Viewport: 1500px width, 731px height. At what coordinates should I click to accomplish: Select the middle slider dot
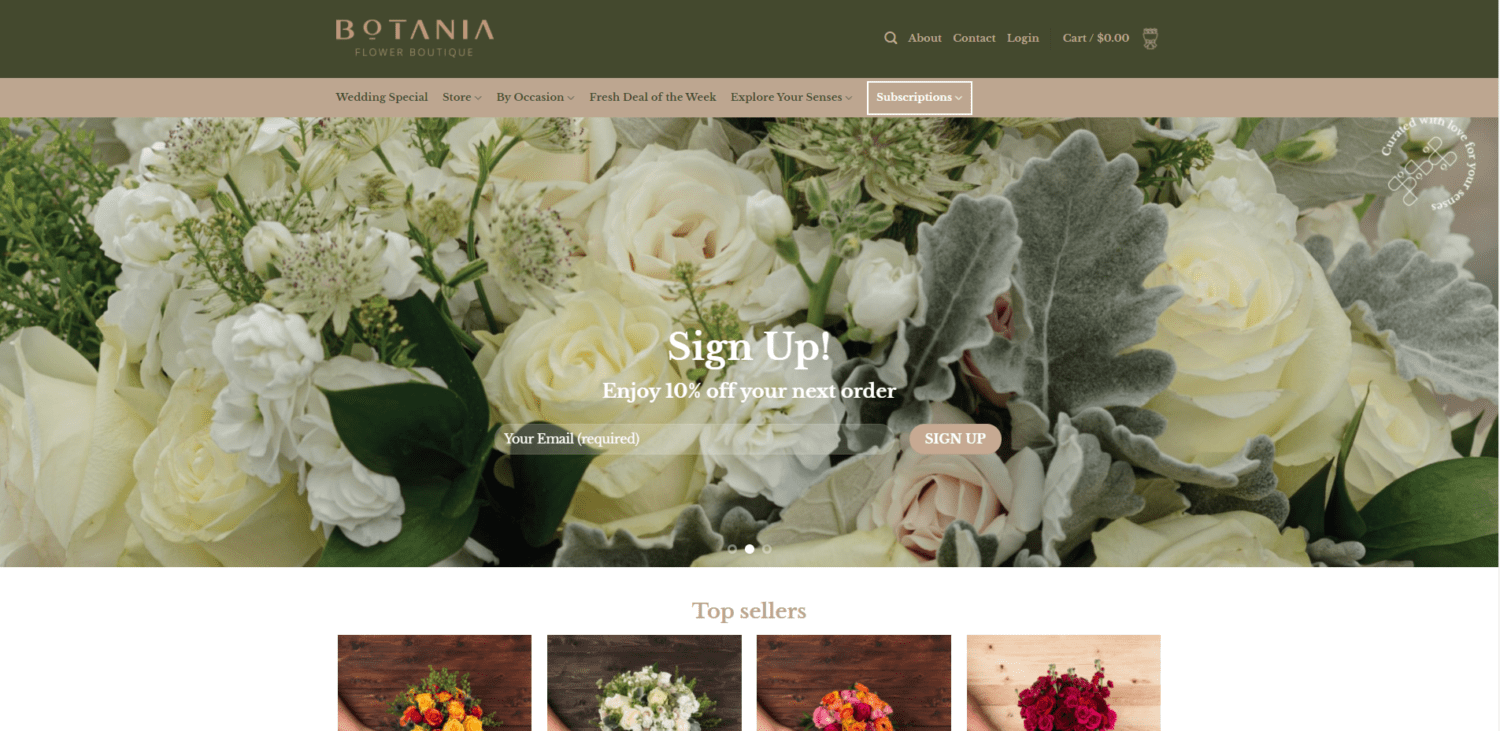pos(750,549)
